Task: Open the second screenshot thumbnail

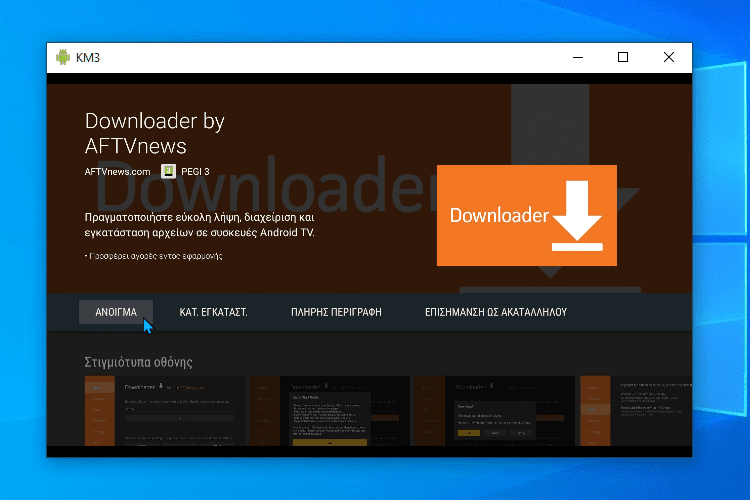Action: click(x=330, y=411)
